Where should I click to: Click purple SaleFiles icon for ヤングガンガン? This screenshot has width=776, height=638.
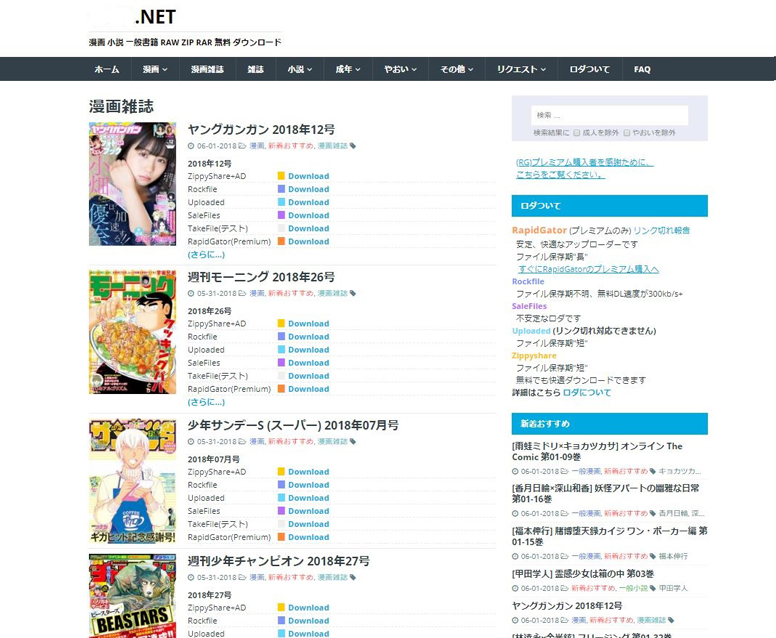tap(281, 215)
